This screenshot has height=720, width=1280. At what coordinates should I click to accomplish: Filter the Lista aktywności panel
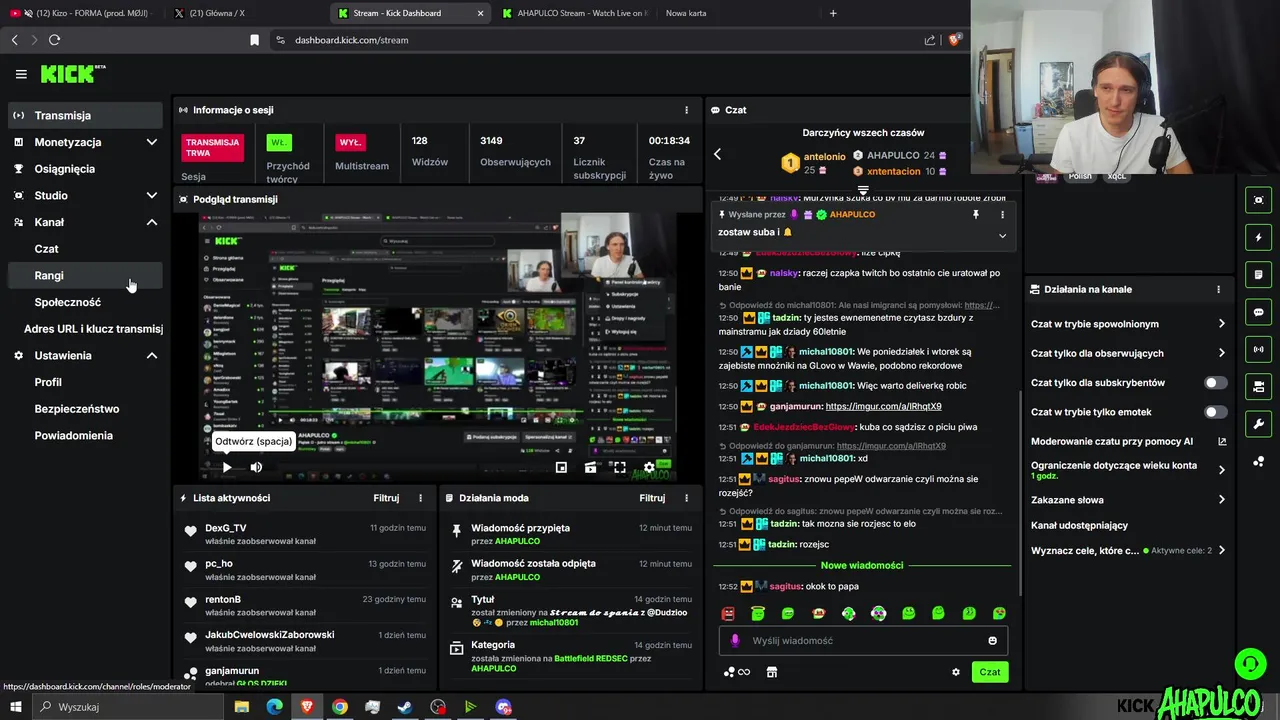pos(386,498)
